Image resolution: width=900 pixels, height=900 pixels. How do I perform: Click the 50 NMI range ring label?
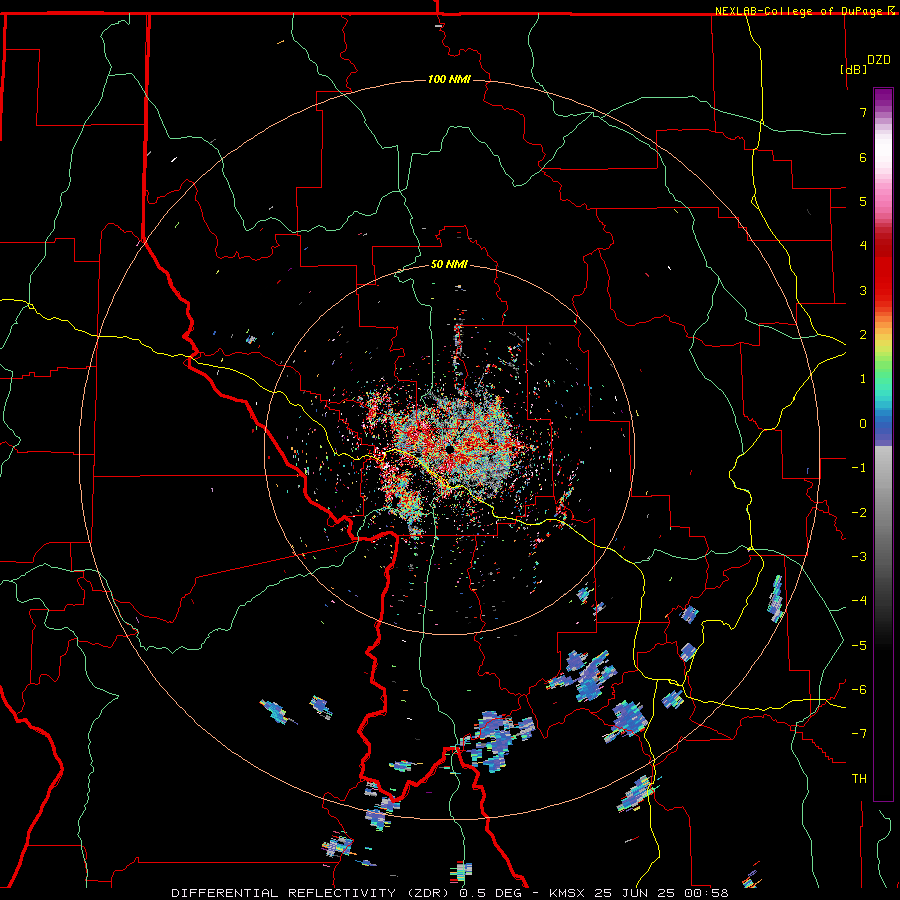pyautogui.click(x=449, y=264)
